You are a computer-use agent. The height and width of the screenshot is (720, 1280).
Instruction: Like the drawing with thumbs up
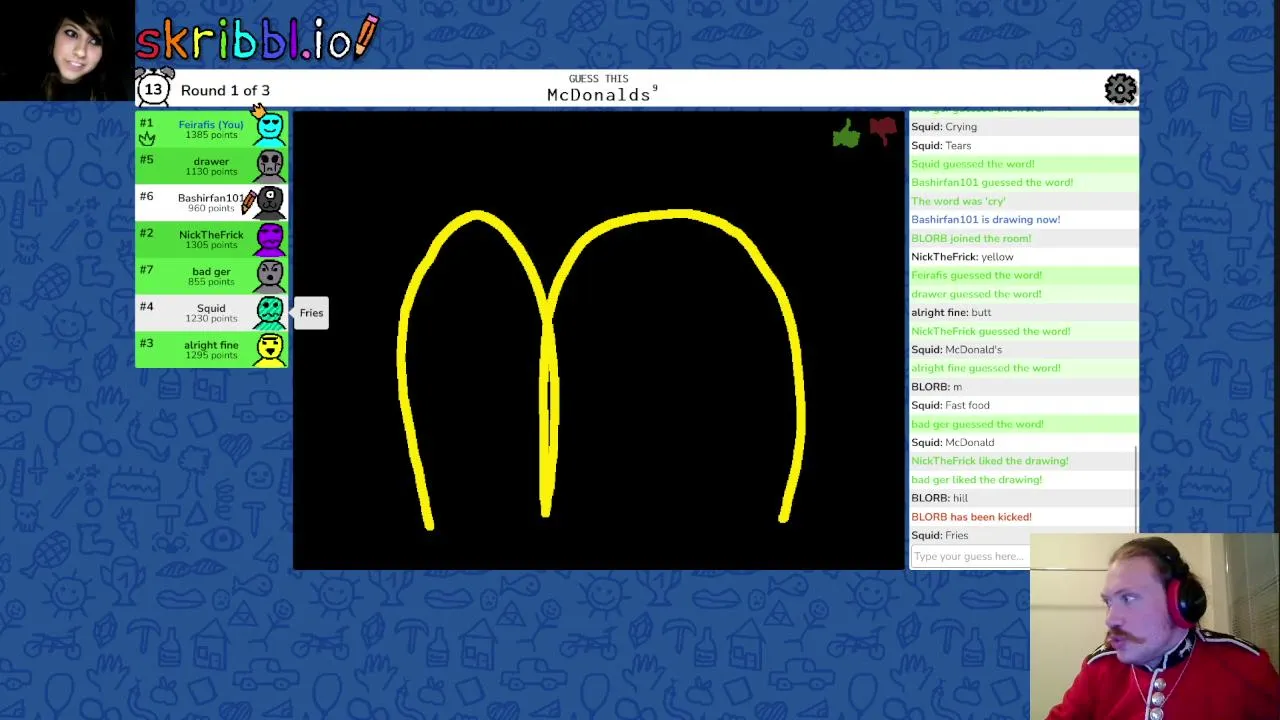coord(846,134)
